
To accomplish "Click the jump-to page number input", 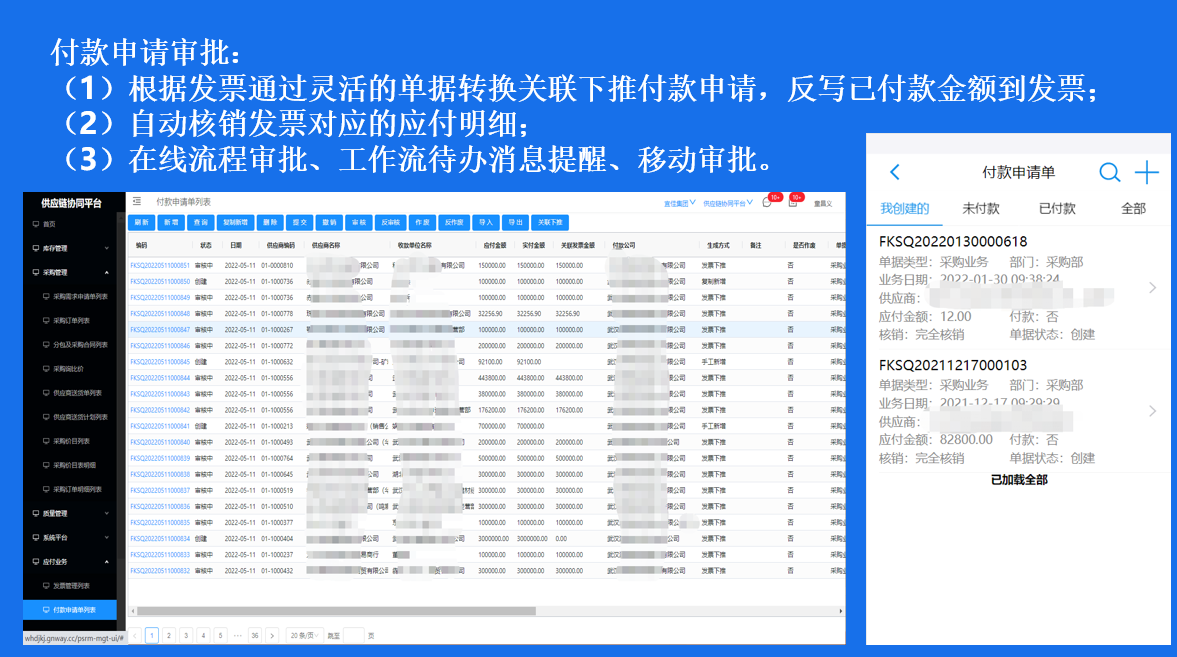I will [354, 635].
